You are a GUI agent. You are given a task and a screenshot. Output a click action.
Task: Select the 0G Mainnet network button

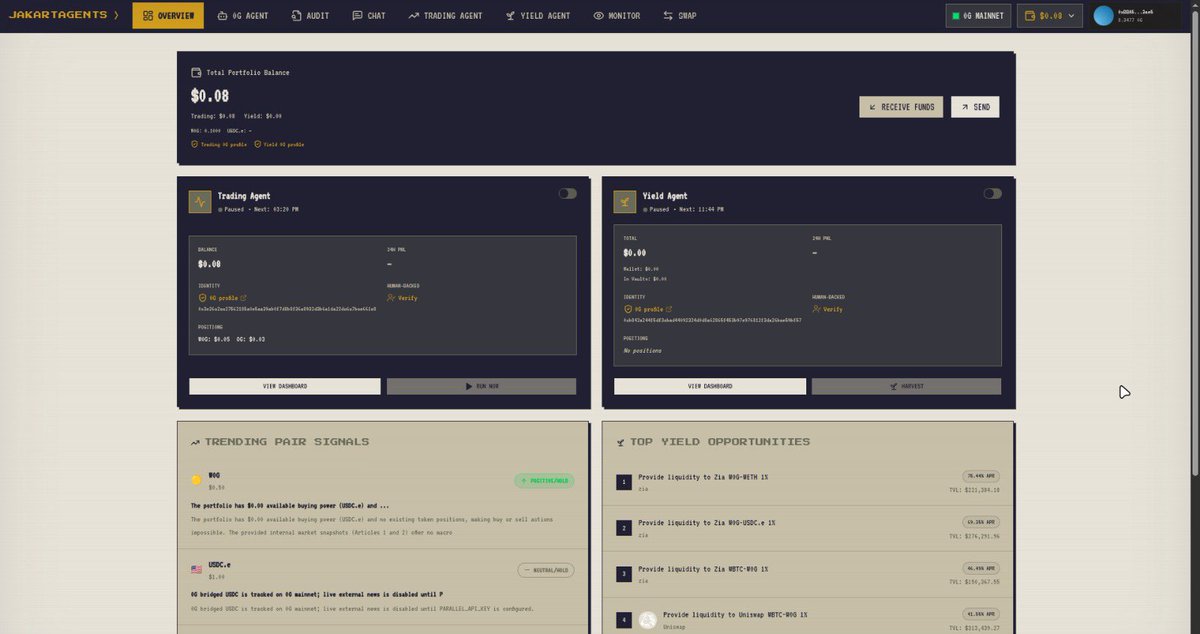(978, 16)
